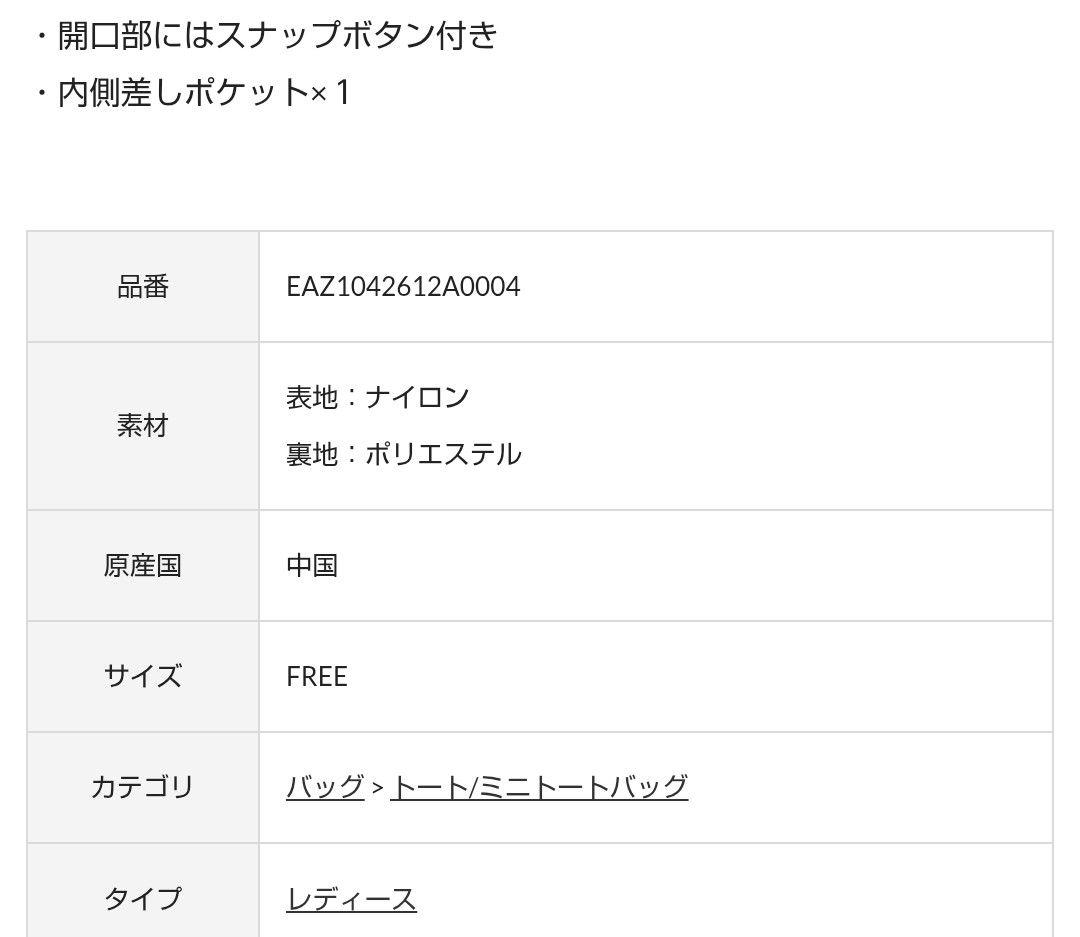Screen dimensions: 1080x937
Task: Click the サイズ header cell
Action: [x=143, y=677]
